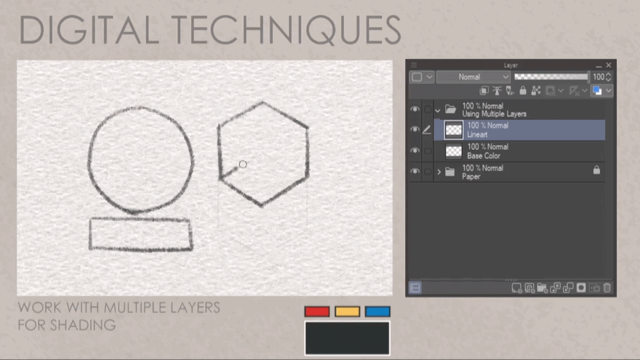Viewport: 640px width, 360px height.
Task: Expand the Paper layer folder
Action: [x=439, y=172]
